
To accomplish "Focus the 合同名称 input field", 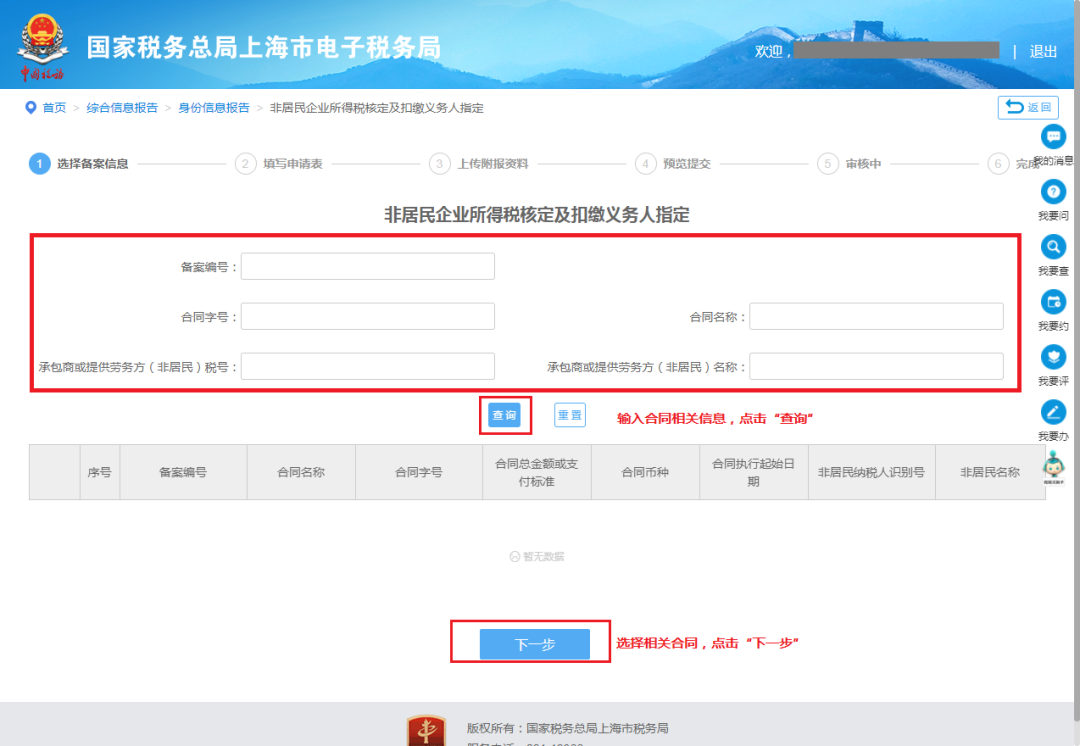I will pyautogui.click(x=876, y=317).
